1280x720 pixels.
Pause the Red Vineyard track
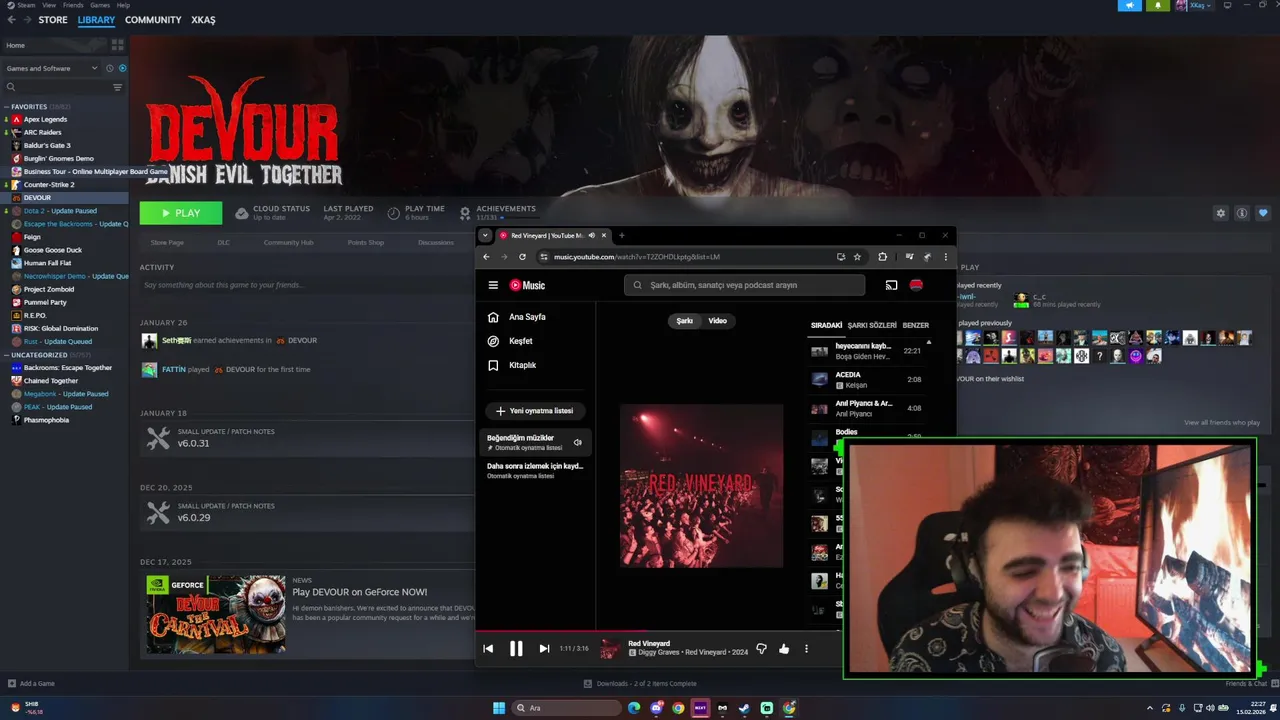516,649
